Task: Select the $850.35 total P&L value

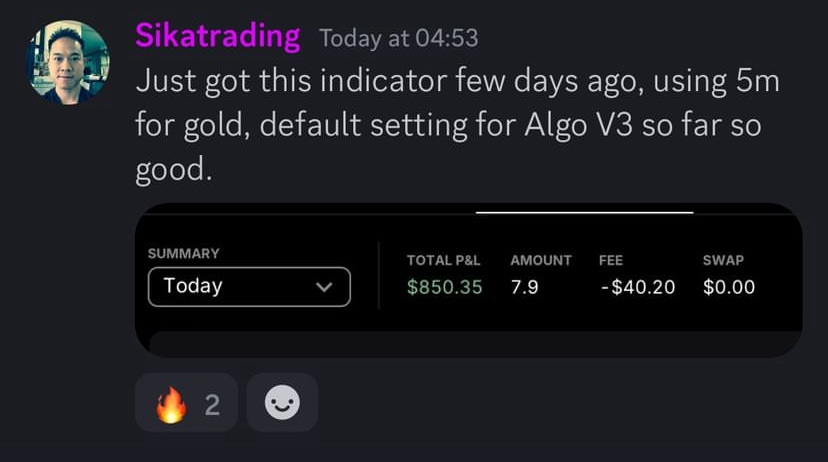Action: click(x=445, y=287)
